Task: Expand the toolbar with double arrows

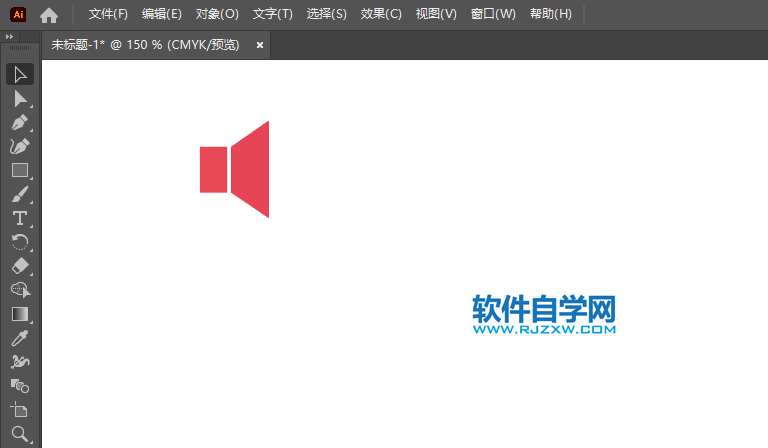Action: click(9, 37)
